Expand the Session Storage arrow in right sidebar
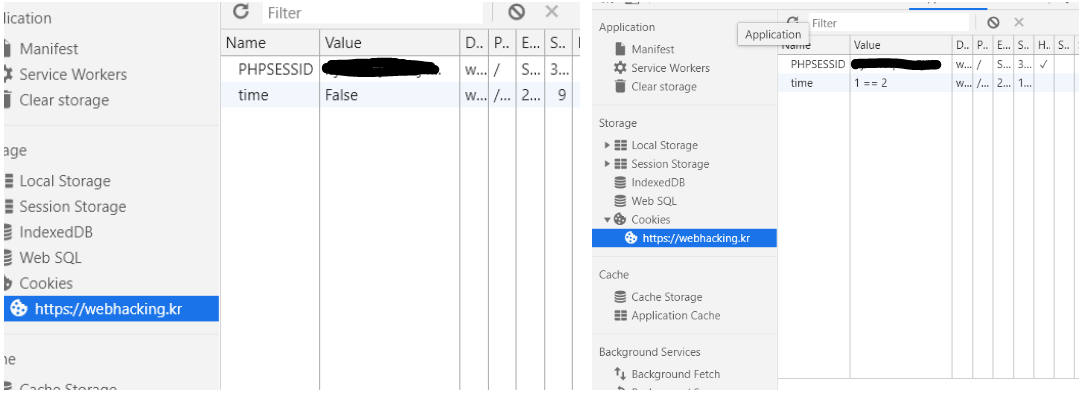1088x398 pixels. click(607, 164)
